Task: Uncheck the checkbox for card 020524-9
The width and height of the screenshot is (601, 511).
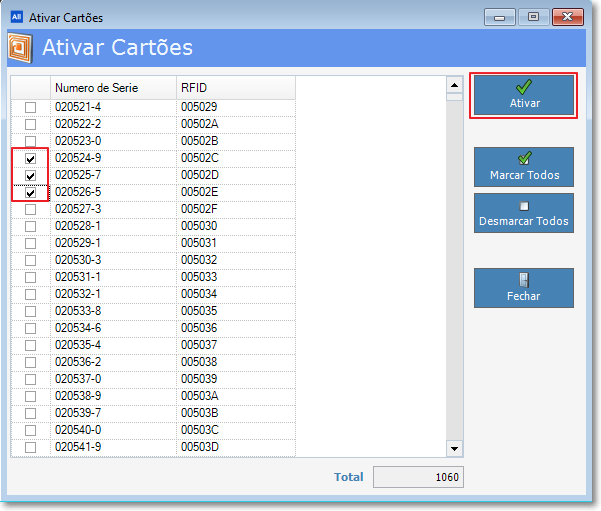Action: tap(30, 159)
